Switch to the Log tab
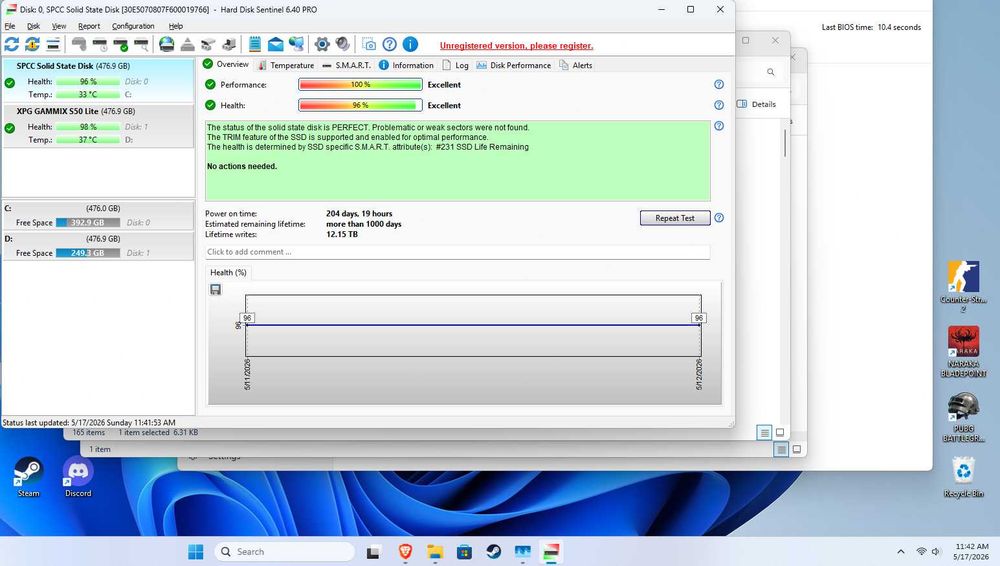The image size is (1000, 566). (455, 65)
